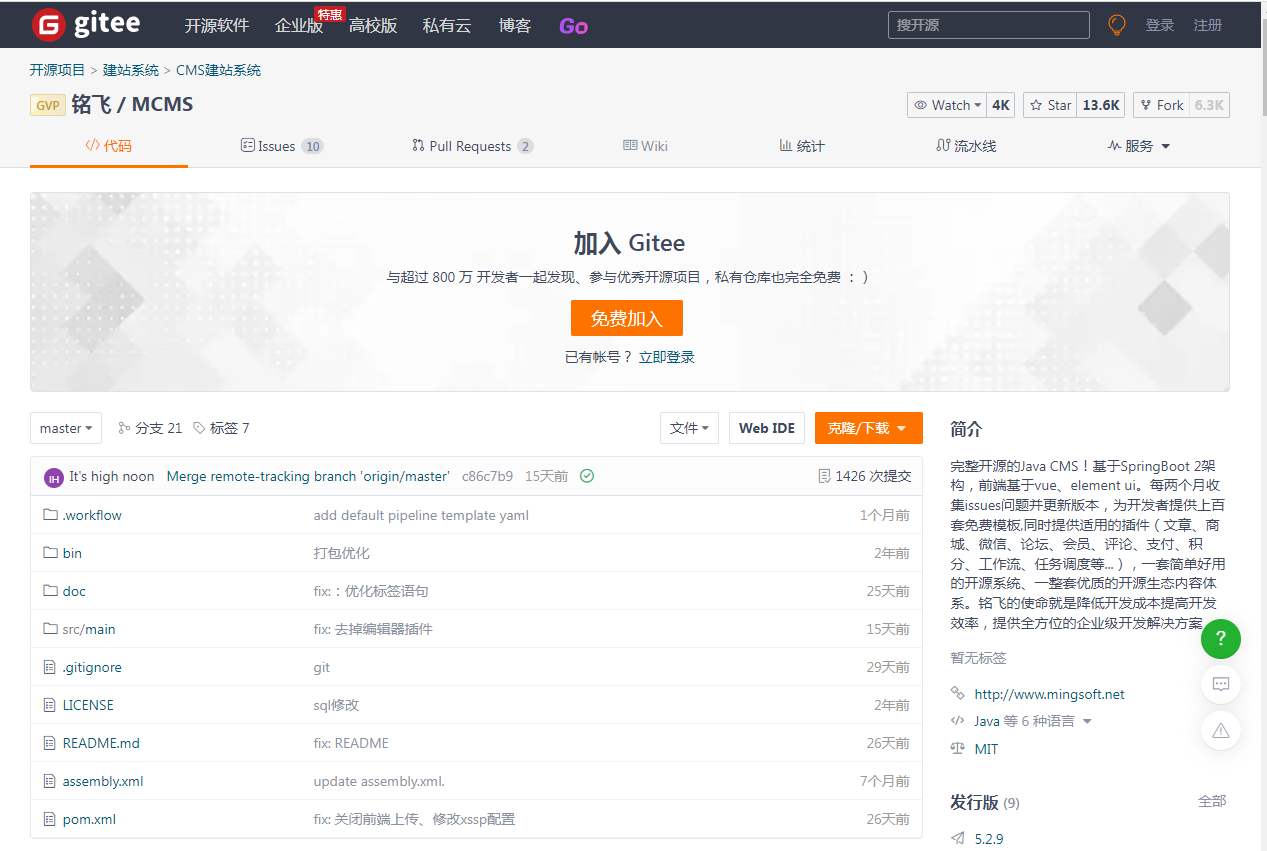Click the GVP badge beside project name

[48, 105]
